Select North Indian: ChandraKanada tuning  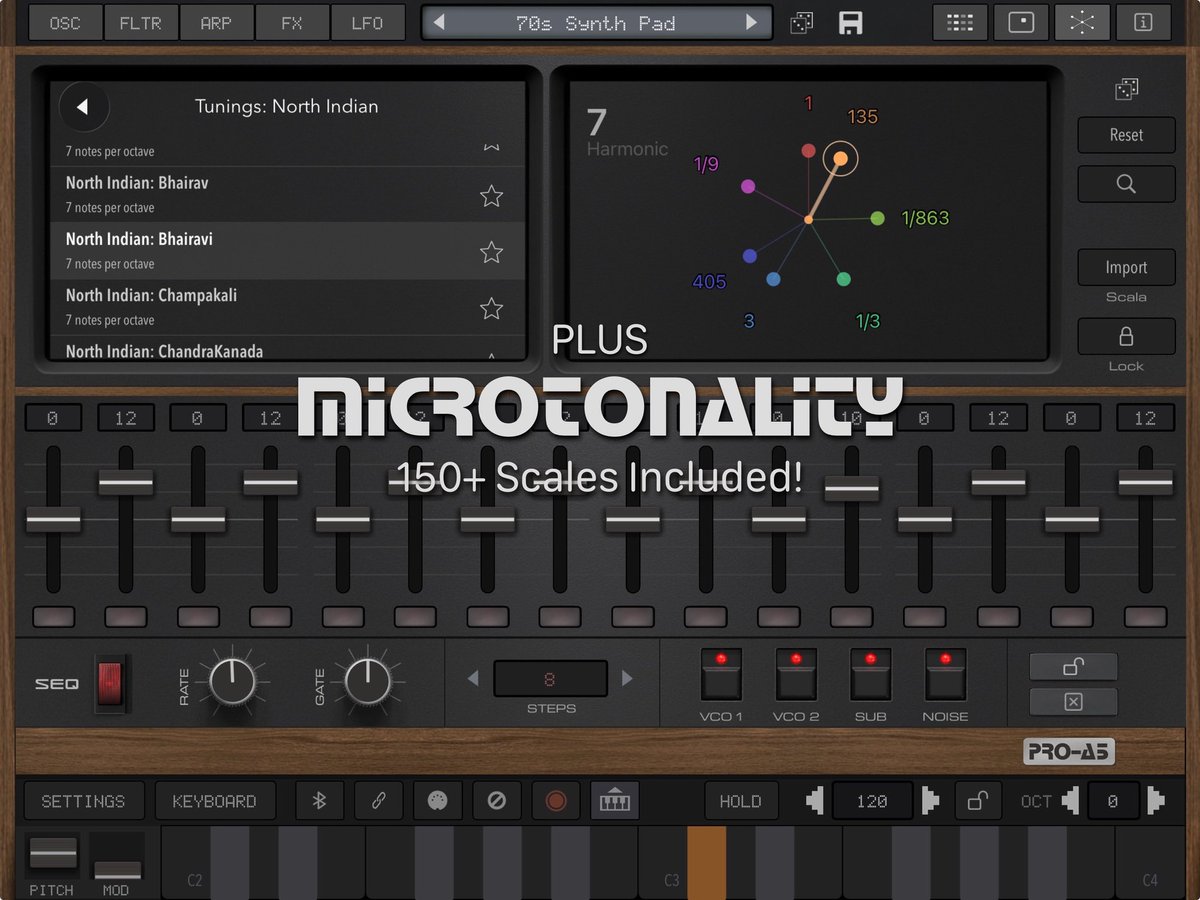[288, 348]
